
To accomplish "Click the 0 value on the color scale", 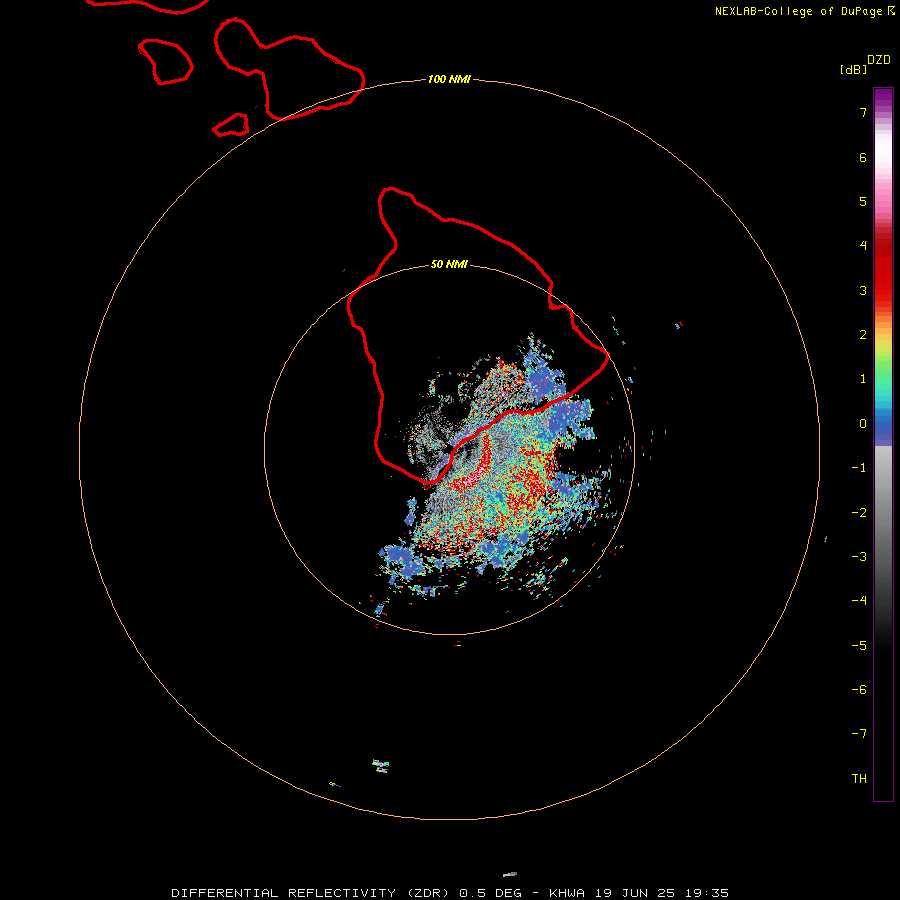I will point(863,424).
